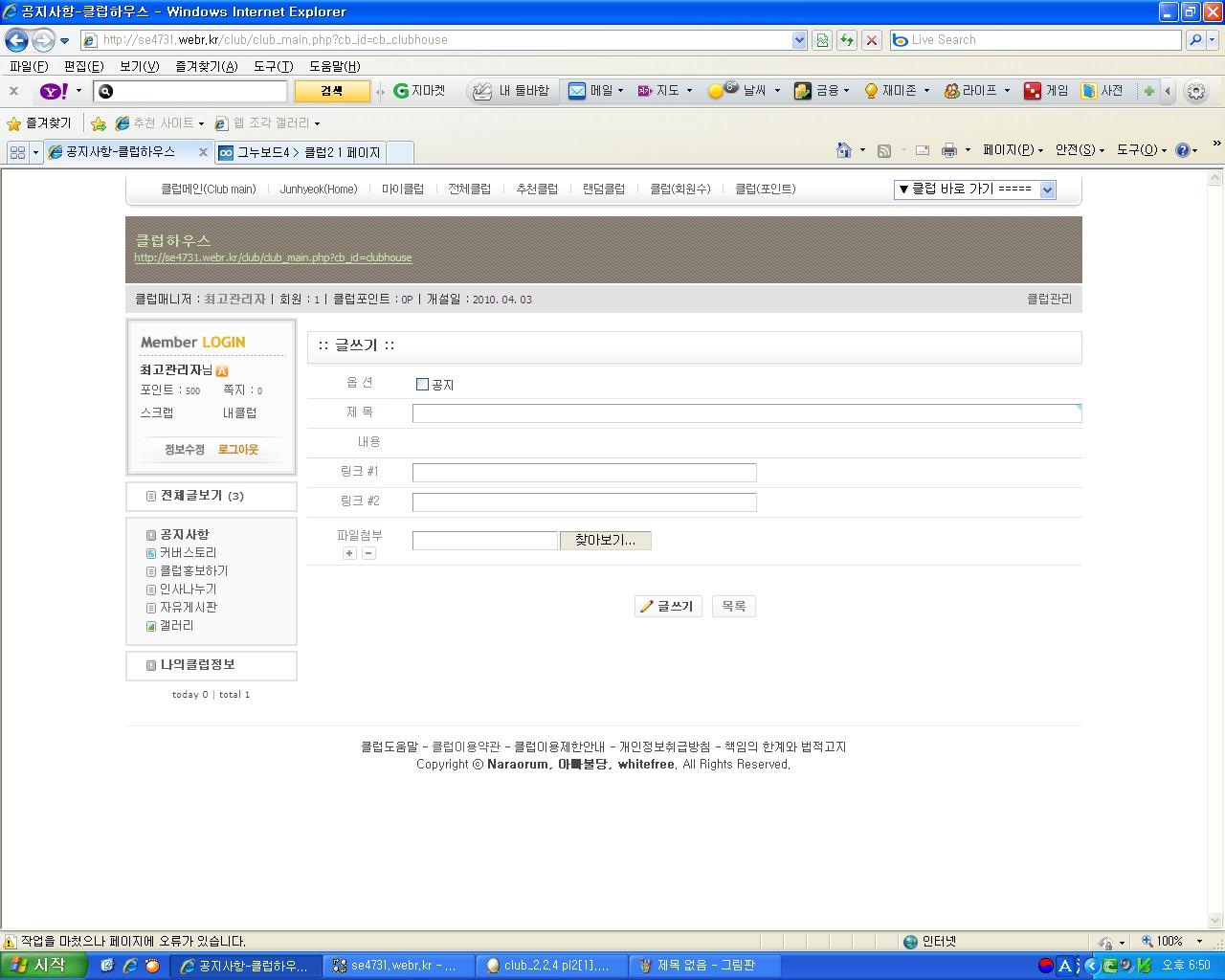Click the plus icon to add file attachment
The height and width of the screenshot is (980, 1225).
[349, 553]
